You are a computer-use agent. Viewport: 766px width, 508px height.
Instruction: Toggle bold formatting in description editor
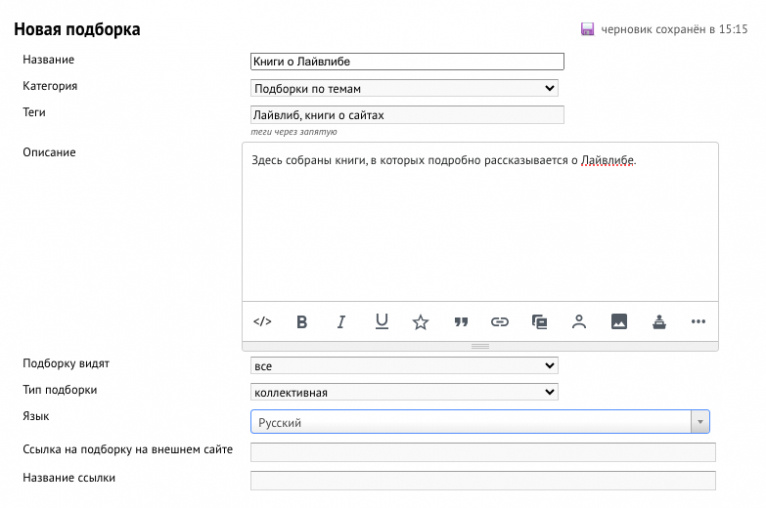(x=302, y=322)
